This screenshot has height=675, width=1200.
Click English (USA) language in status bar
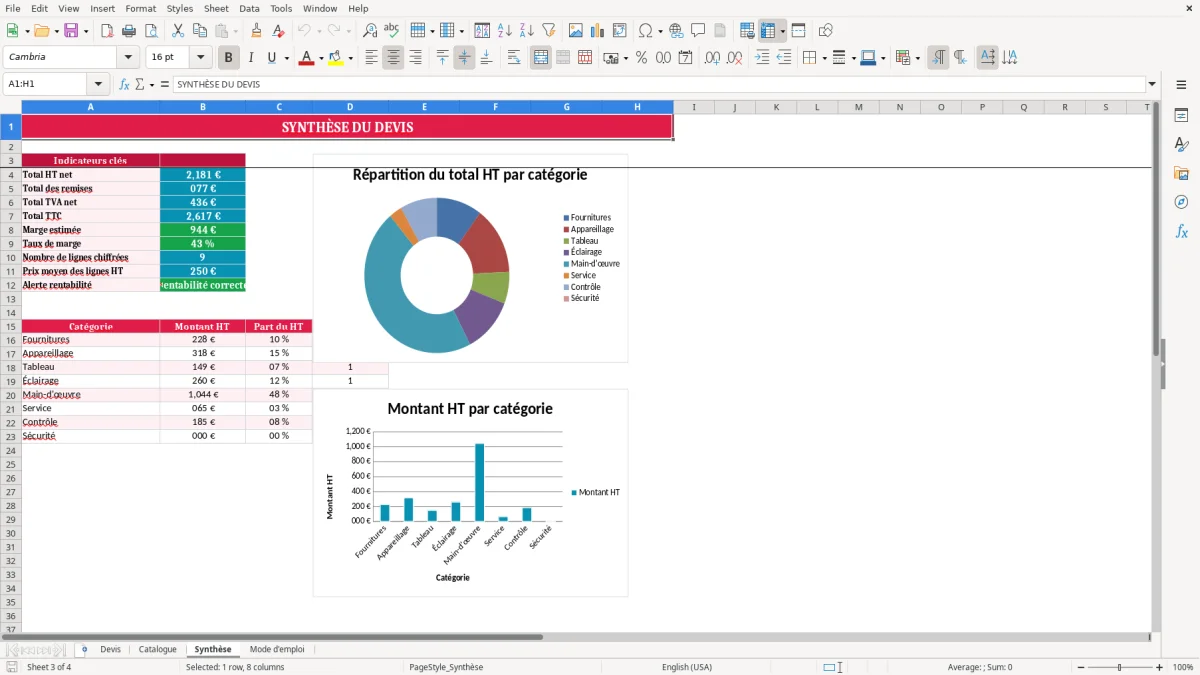(687, 667)
